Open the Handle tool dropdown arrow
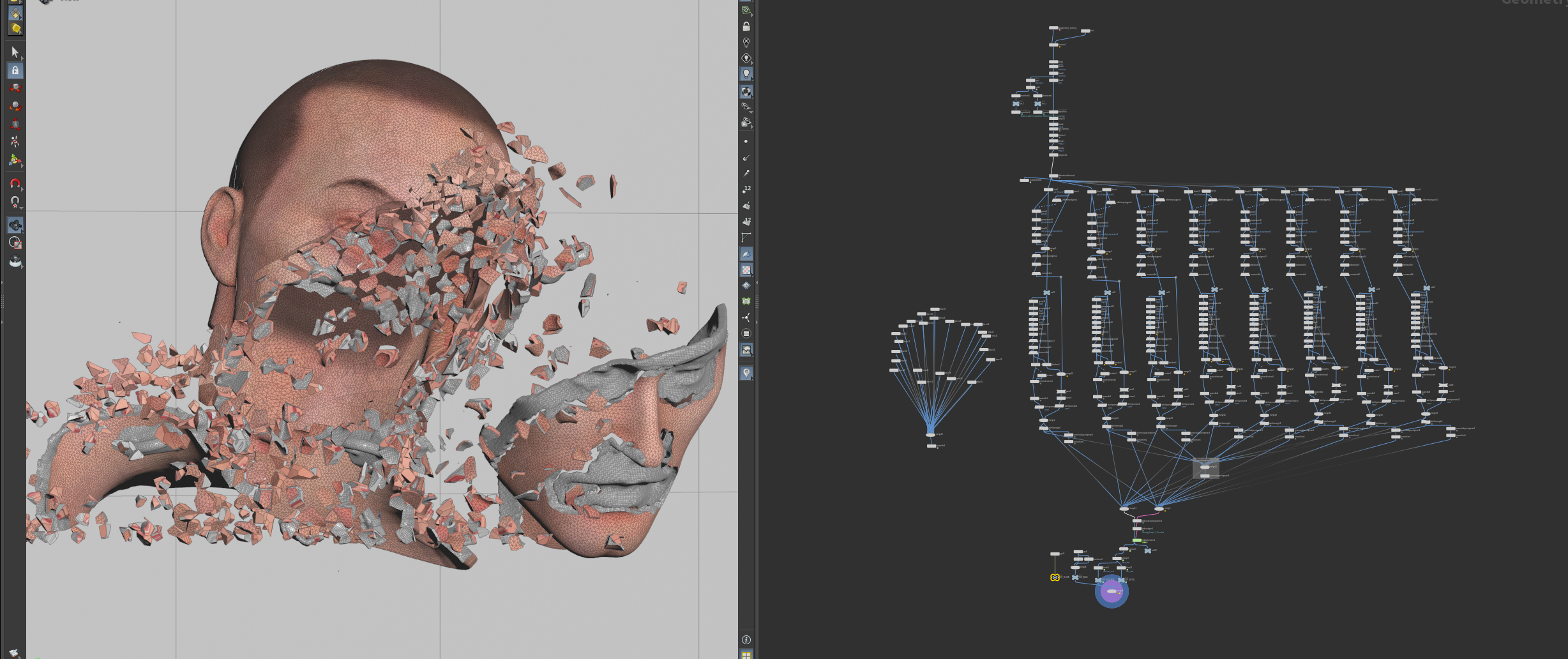 [x=22, y=165]
